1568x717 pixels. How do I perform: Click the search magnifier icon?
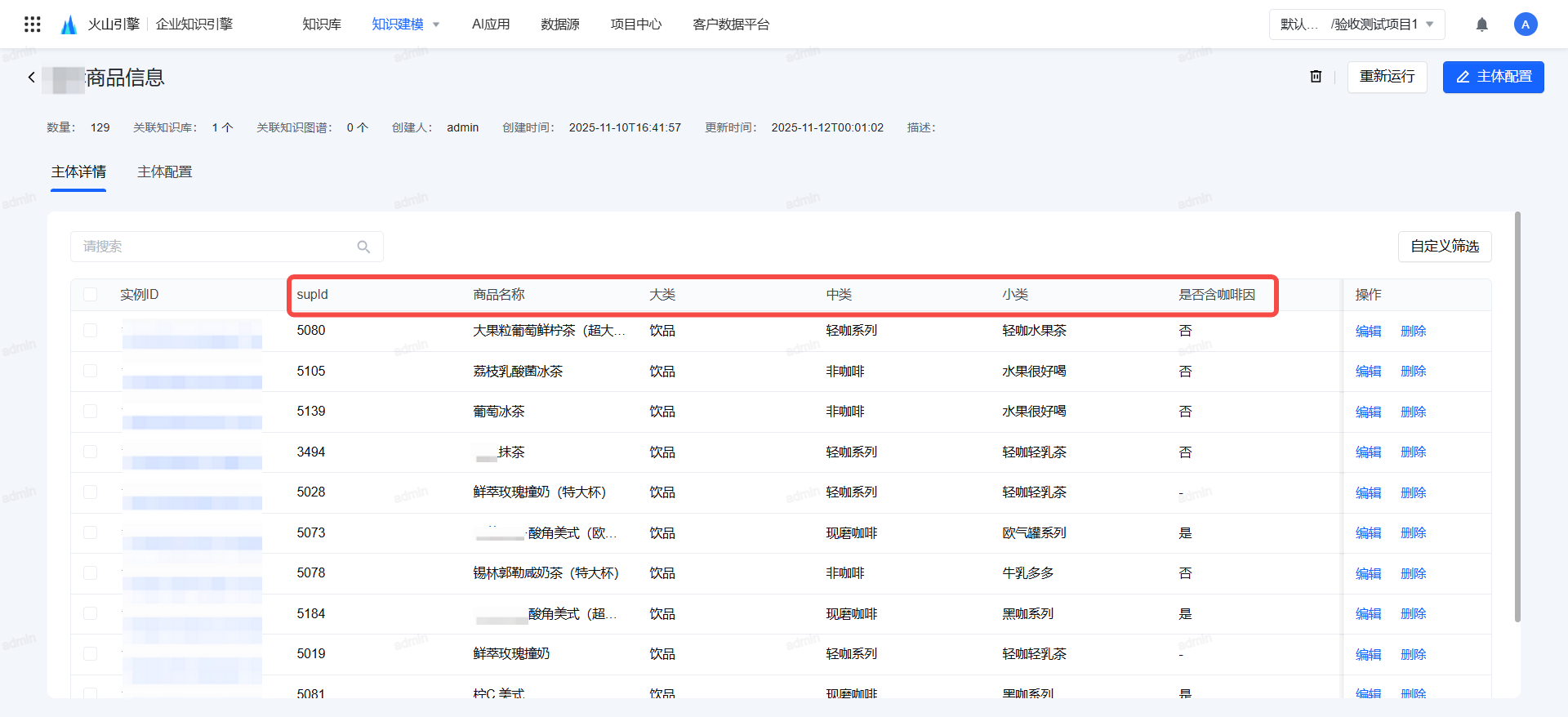tap(363, 247)
